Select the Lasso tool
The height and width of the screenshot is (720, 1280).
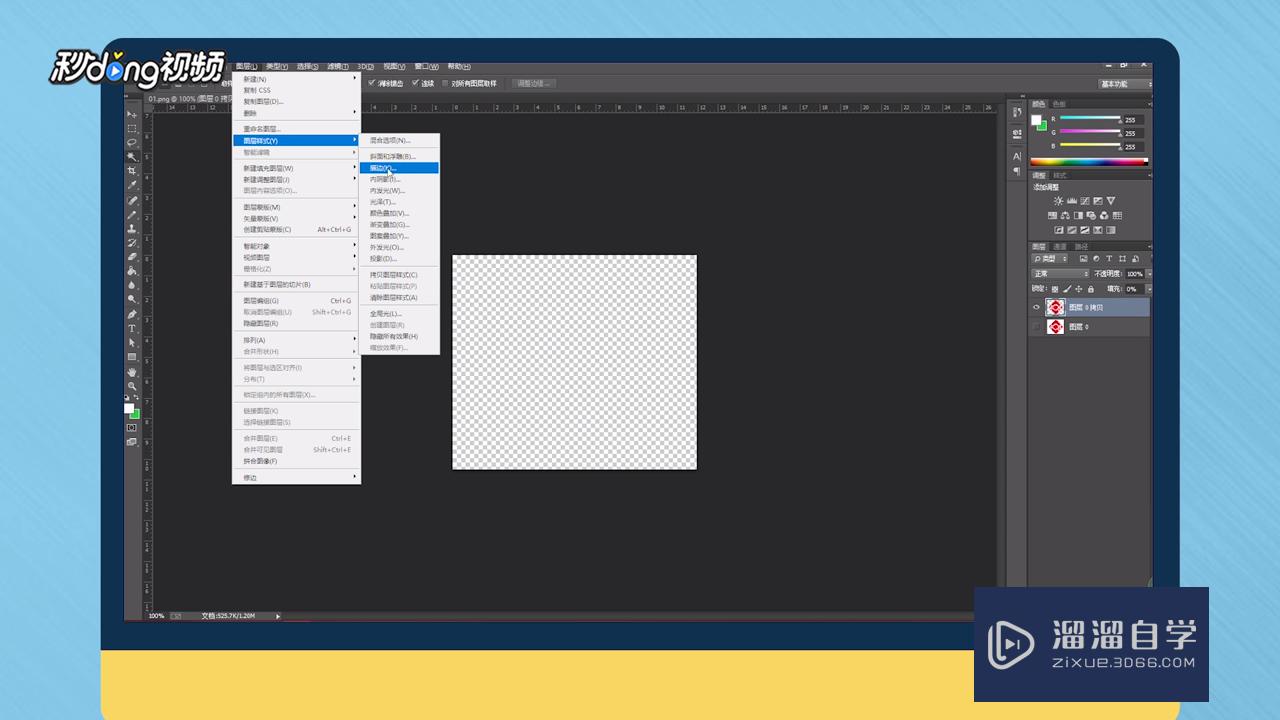[x=131, y=143]
